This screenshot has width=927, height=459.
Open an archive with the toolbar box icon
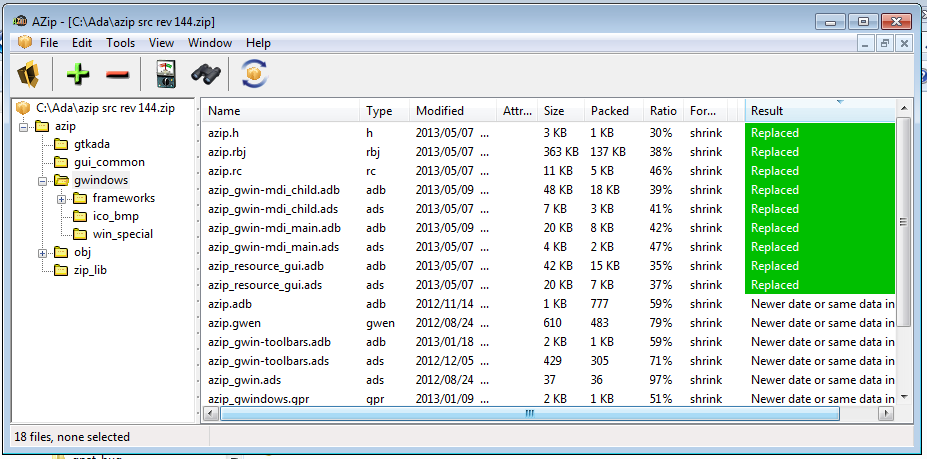(28, 74)
